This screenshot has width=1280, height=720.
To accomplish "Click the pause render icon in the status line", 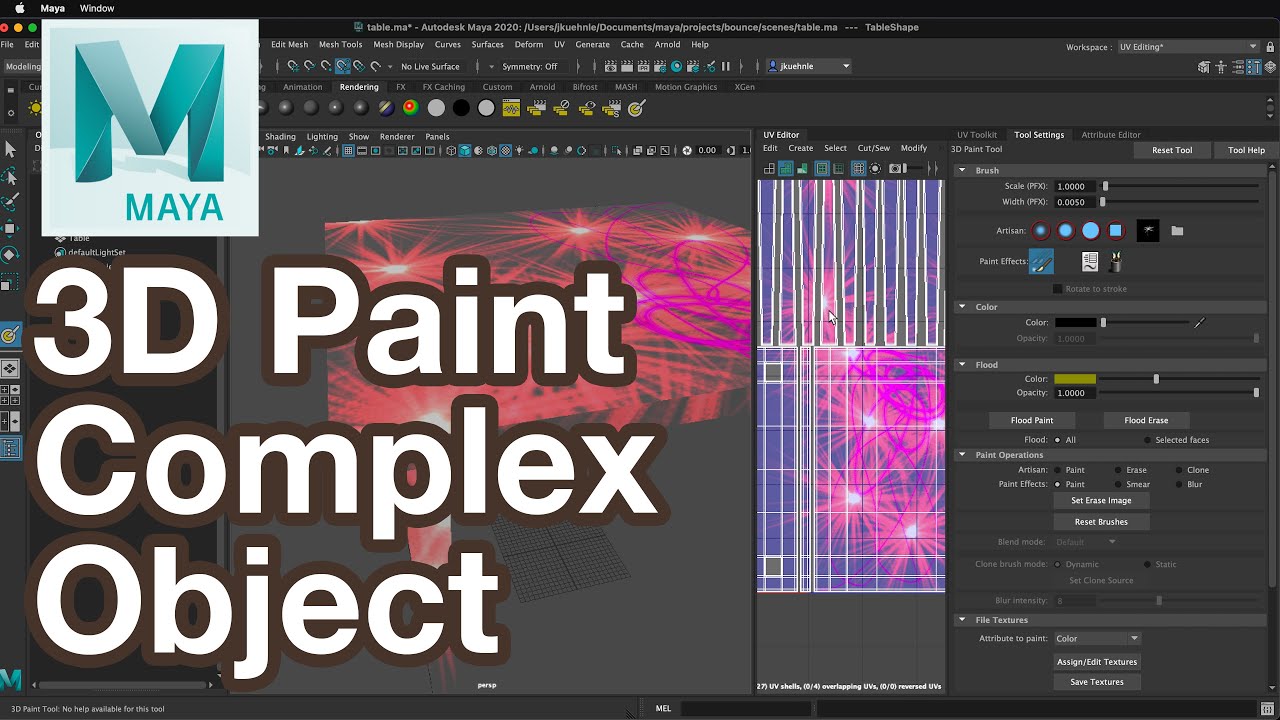I will pyautogui.click(x=726, y=66).
